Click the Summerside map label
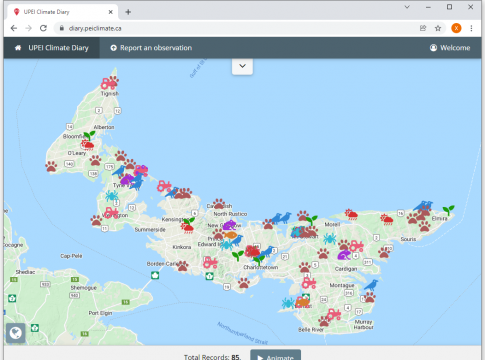This screenshot has width=485, height=360. (x=150, y=230)
